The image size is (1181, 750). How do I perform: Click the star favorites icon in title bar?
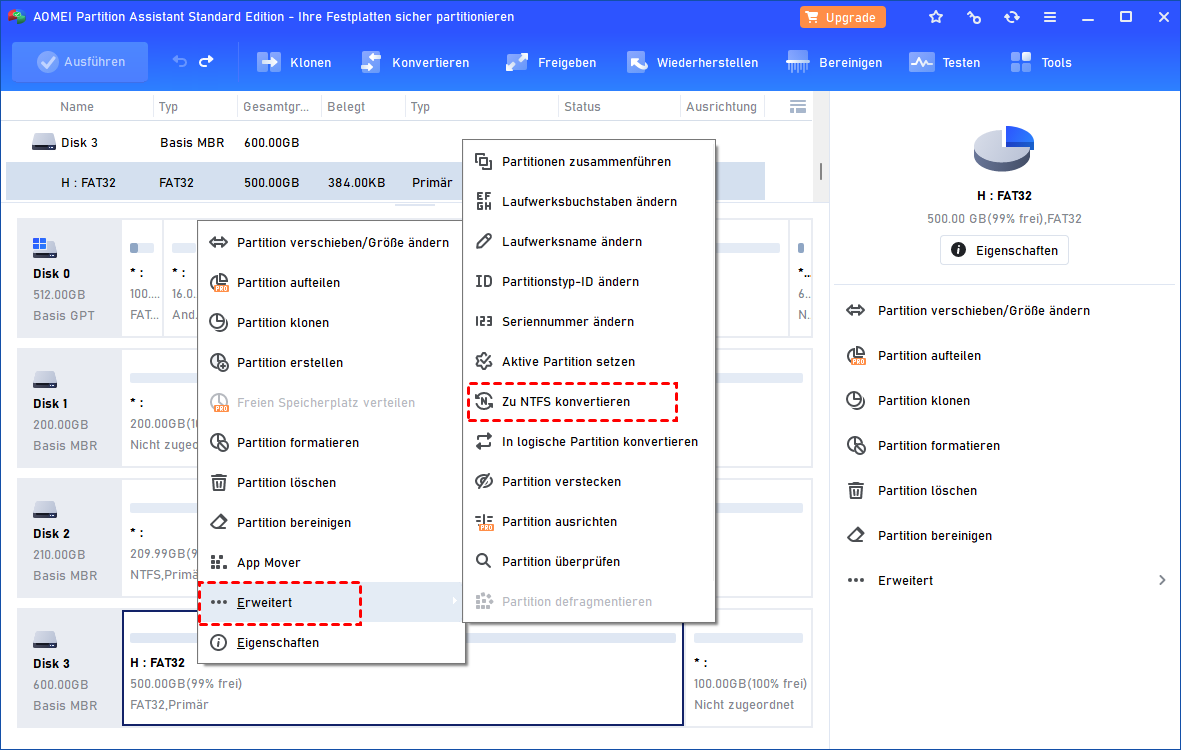coord(936,17)
